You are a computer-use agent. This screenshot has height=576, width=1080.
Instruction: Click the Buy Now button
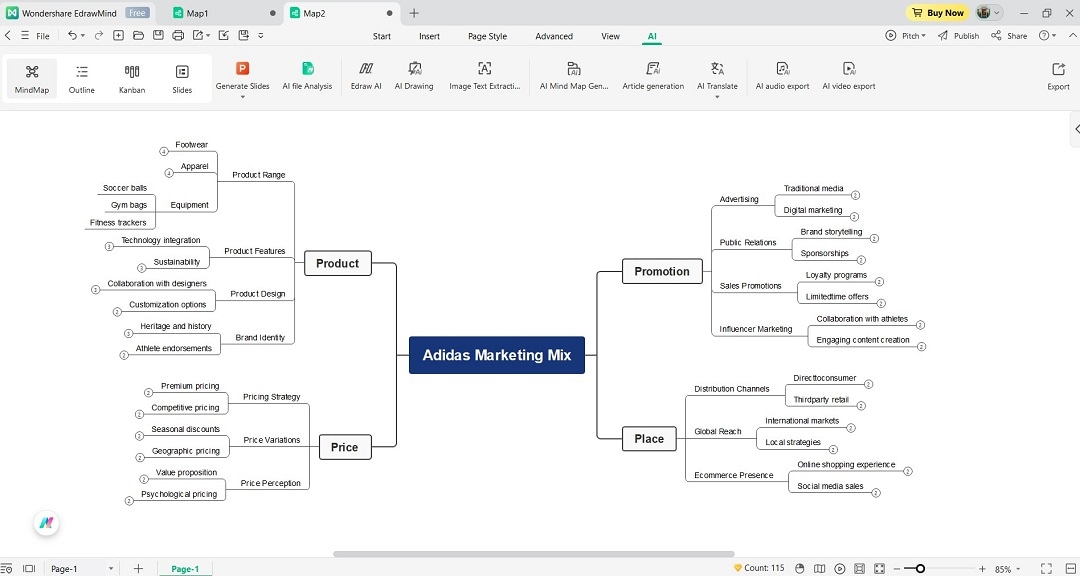(x=937, y=12)
